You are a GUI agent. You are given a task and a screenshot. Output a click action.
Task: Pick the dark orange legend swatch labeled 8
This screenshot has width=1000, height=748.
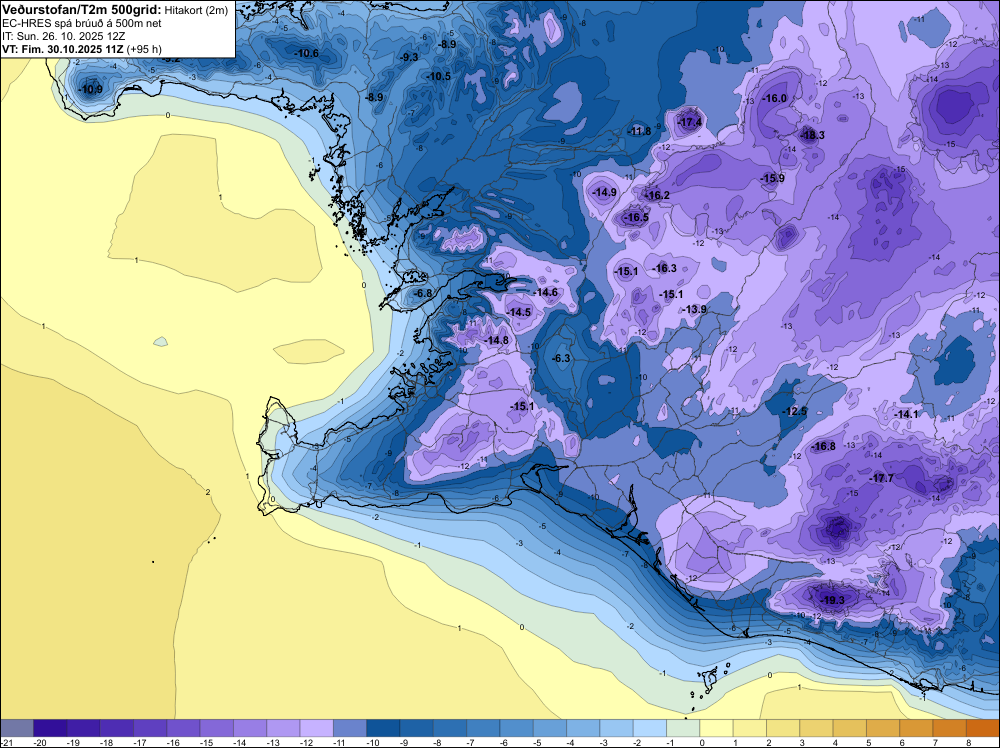point(983,728)
